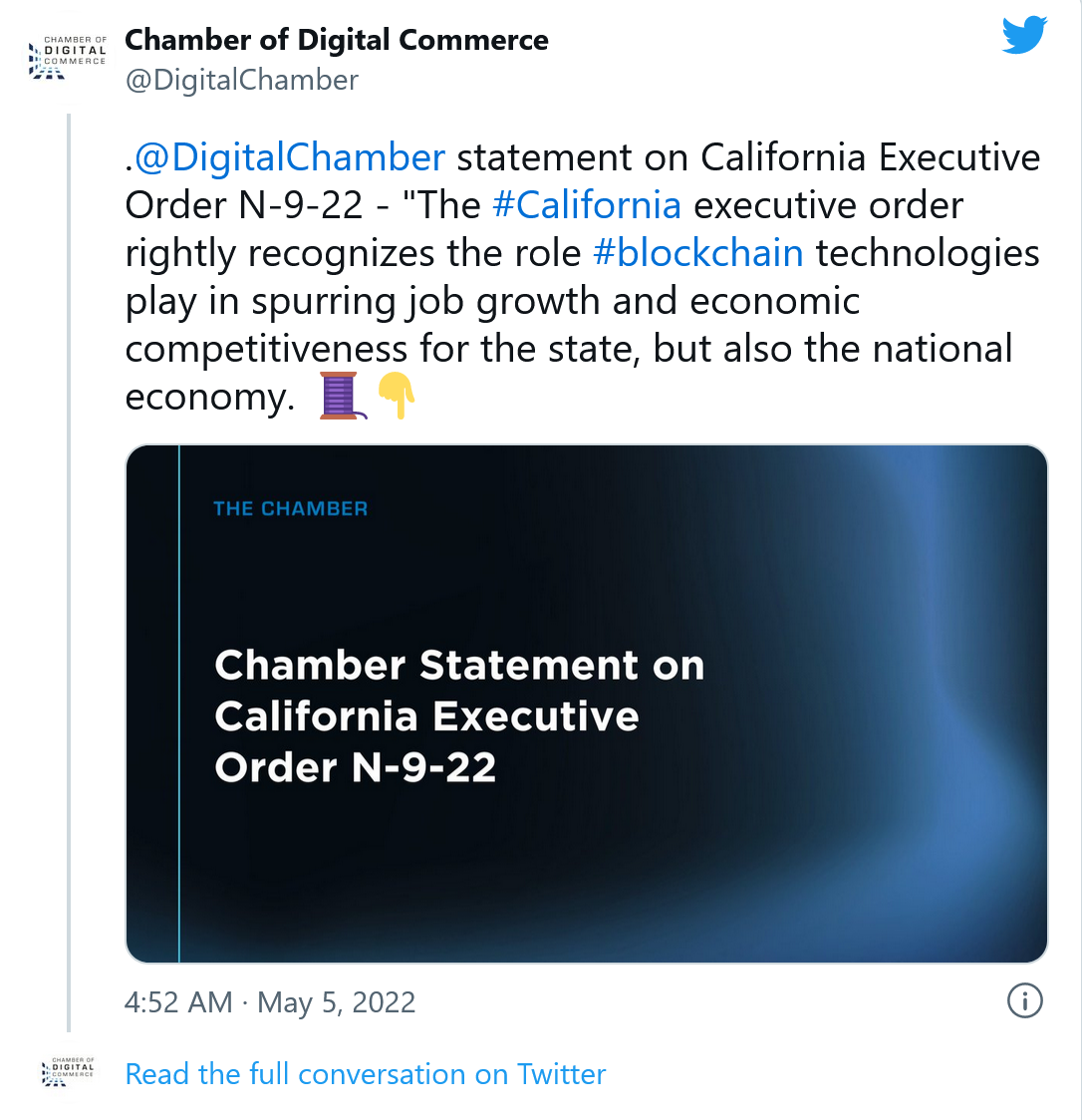The width and height of the screenshot is (1082, 1120).
Task: Click the pointing down hand emoji
Action: pos(397,396)
